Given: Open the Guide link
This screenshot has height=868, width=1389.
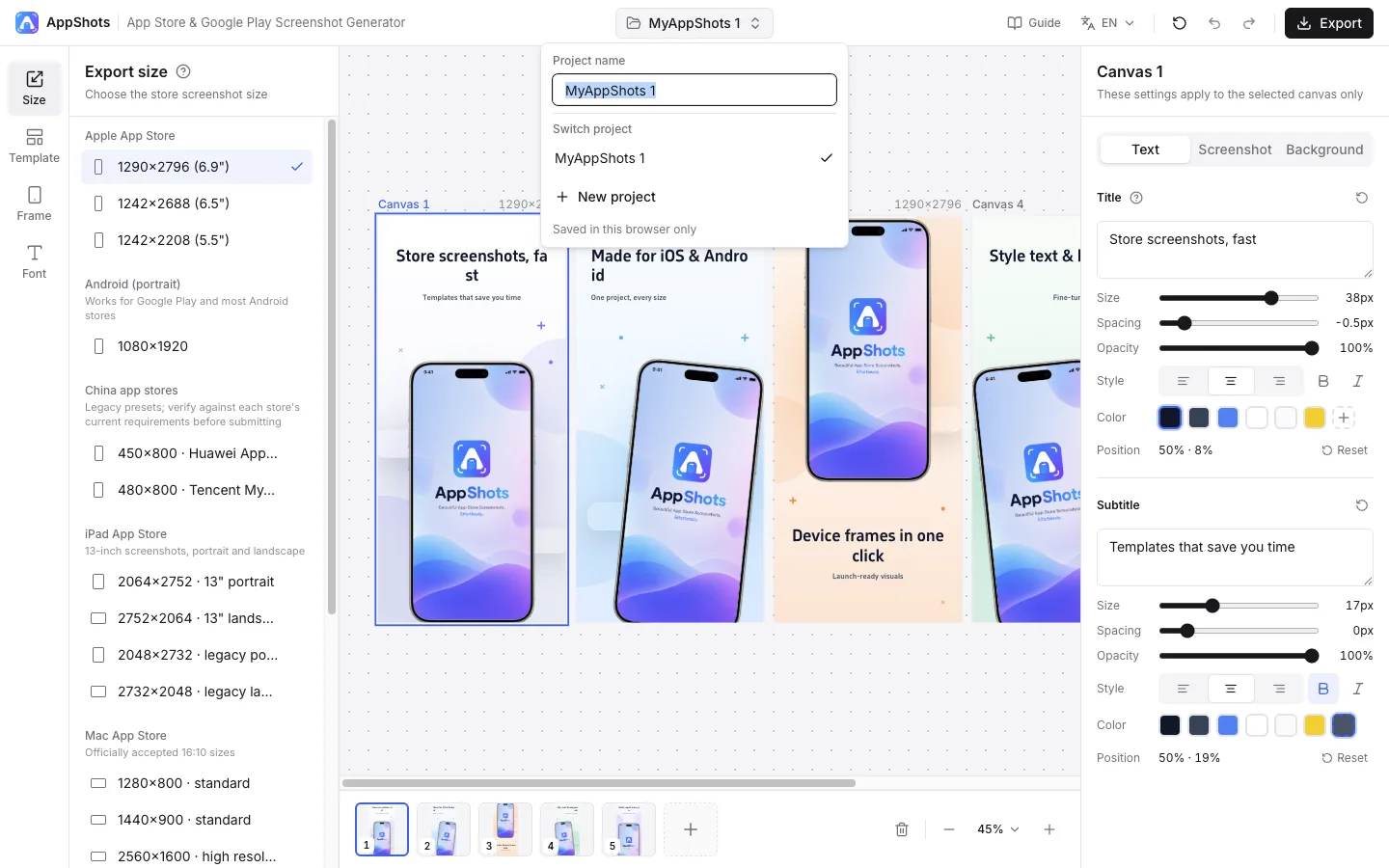Looking at the screenshot, I should [x=1034, y=23].
